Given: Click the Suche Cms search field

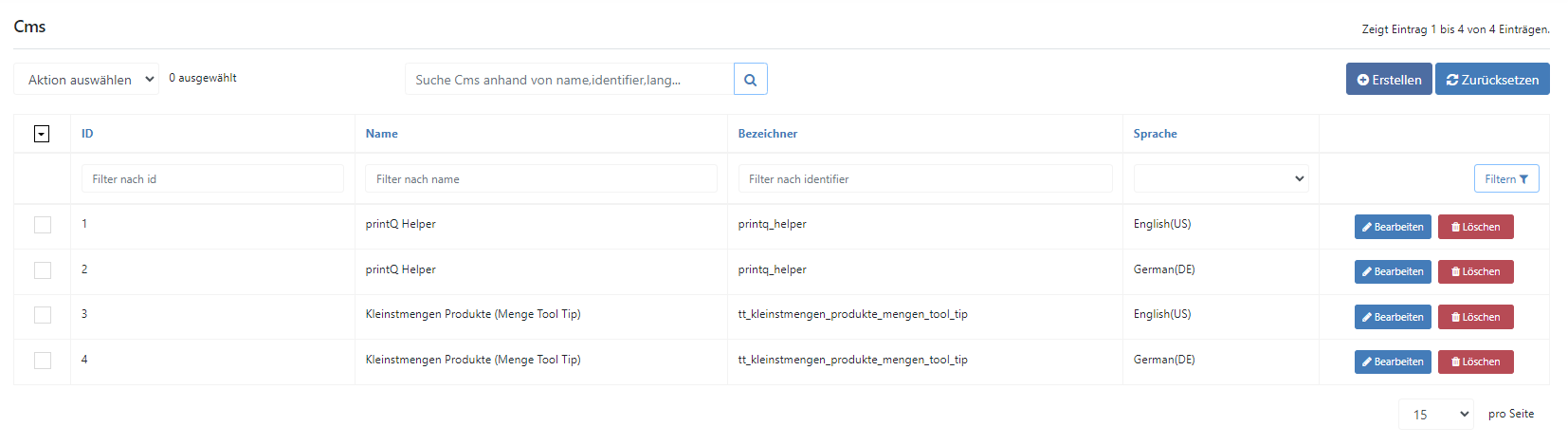Looking at the screenshot, I should (570, 80).
